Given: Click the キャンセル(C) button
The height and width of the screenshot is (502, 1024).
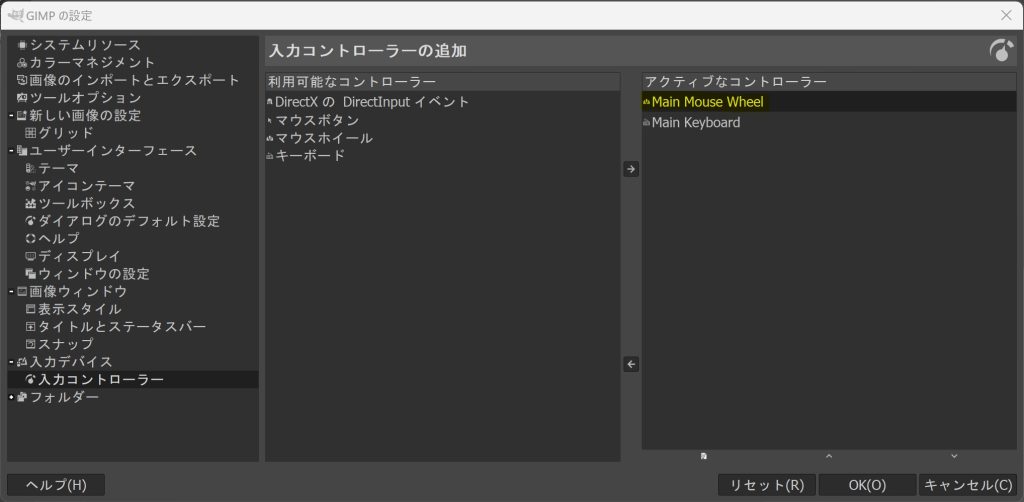Looking at the screenshot, I should (x=968, y=485).
